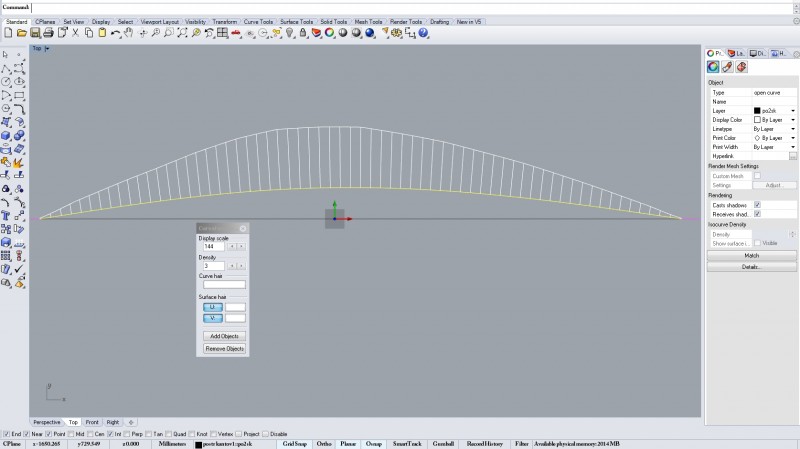
Task: Switch to the Perspective viewport tab
Action: click(47, 422)
